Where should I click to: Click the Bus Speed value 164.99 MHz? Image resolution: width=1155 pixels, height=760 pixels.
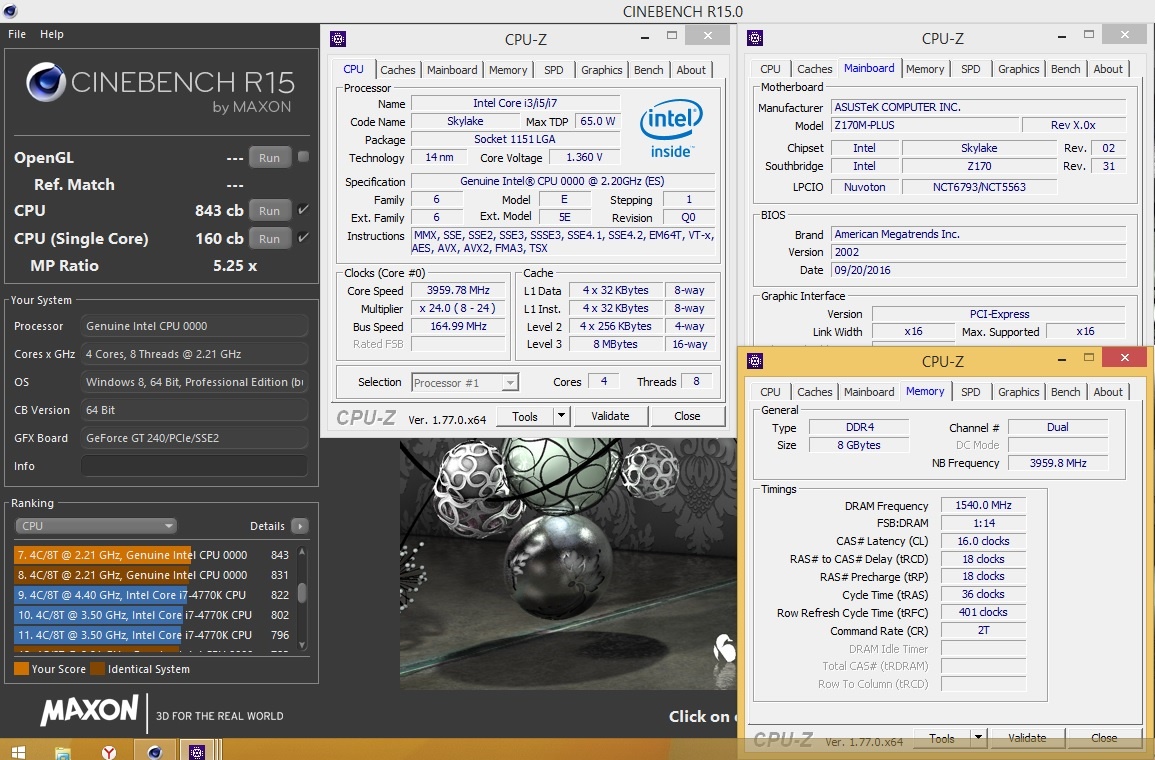(x=458, y=326)
